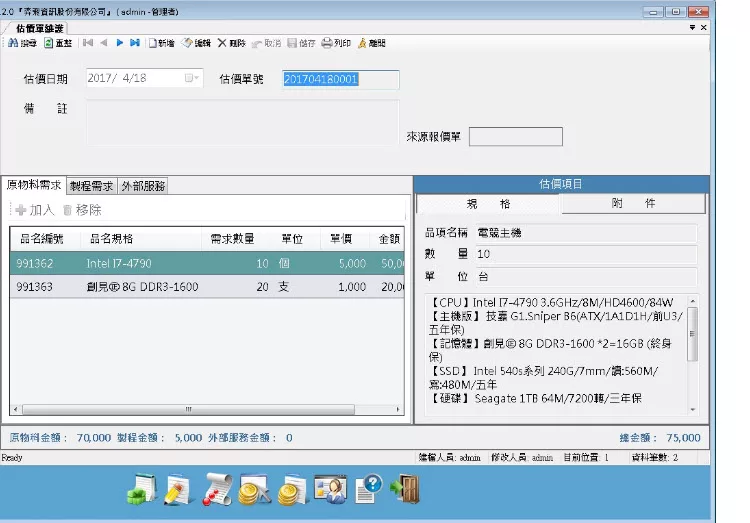Click the 離開 exit toolbar button

(370, 44)
